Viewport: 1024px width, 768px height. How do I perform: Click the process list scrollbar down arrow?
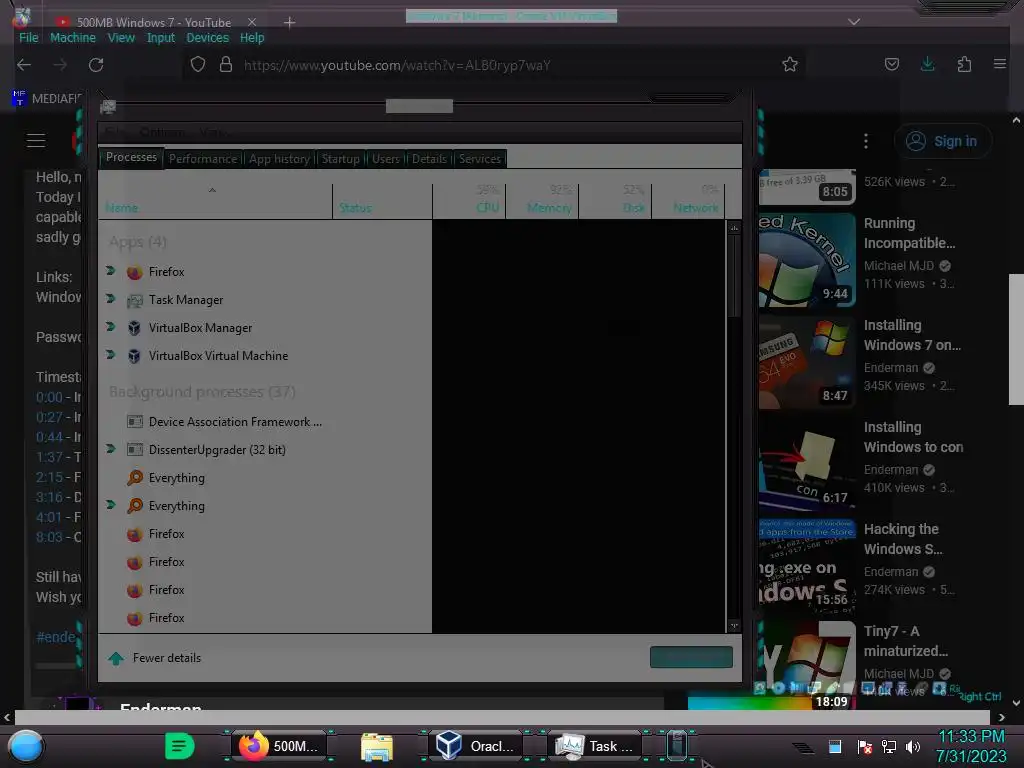click(734, 626)
